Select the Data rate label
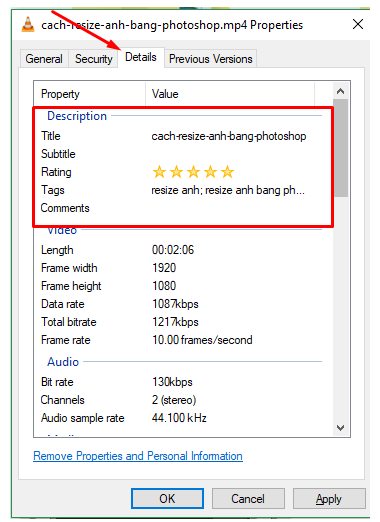 pos(62,304)
